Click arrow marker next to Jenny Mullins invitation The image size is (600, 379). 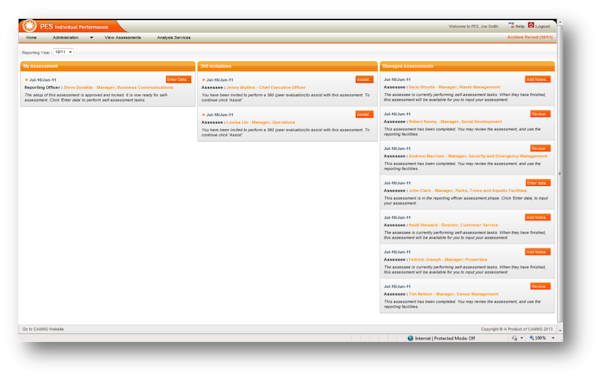204,80
